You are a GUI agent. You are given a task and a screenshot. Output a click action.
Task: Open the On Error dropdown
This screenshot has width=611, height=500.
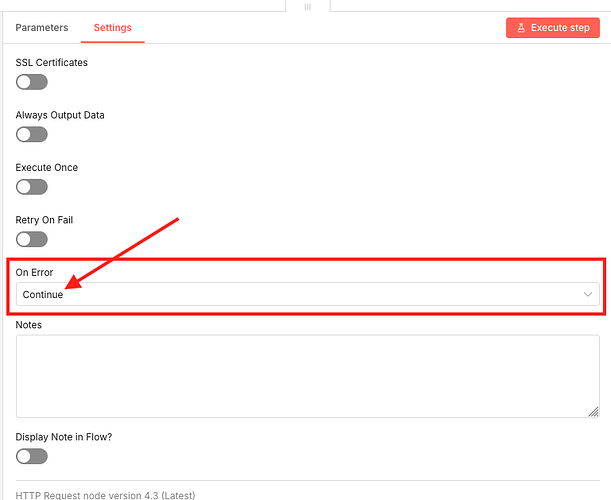(x=307, y=294)
